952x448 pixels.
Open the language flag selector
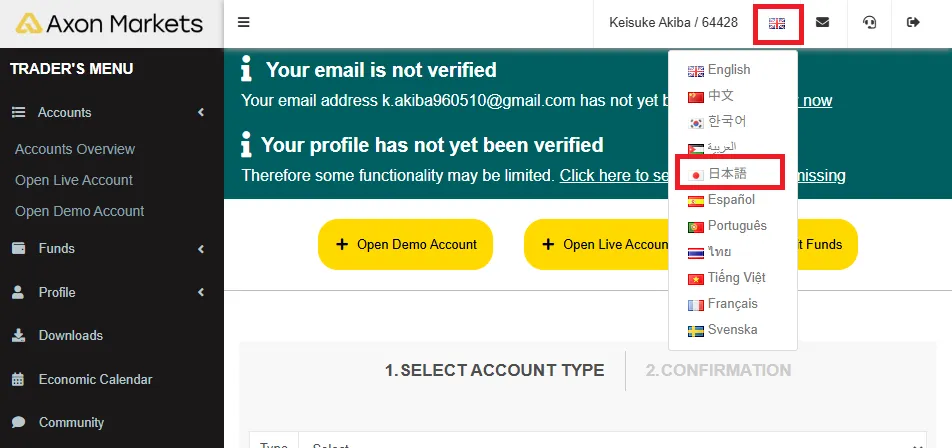coord(777,23)
